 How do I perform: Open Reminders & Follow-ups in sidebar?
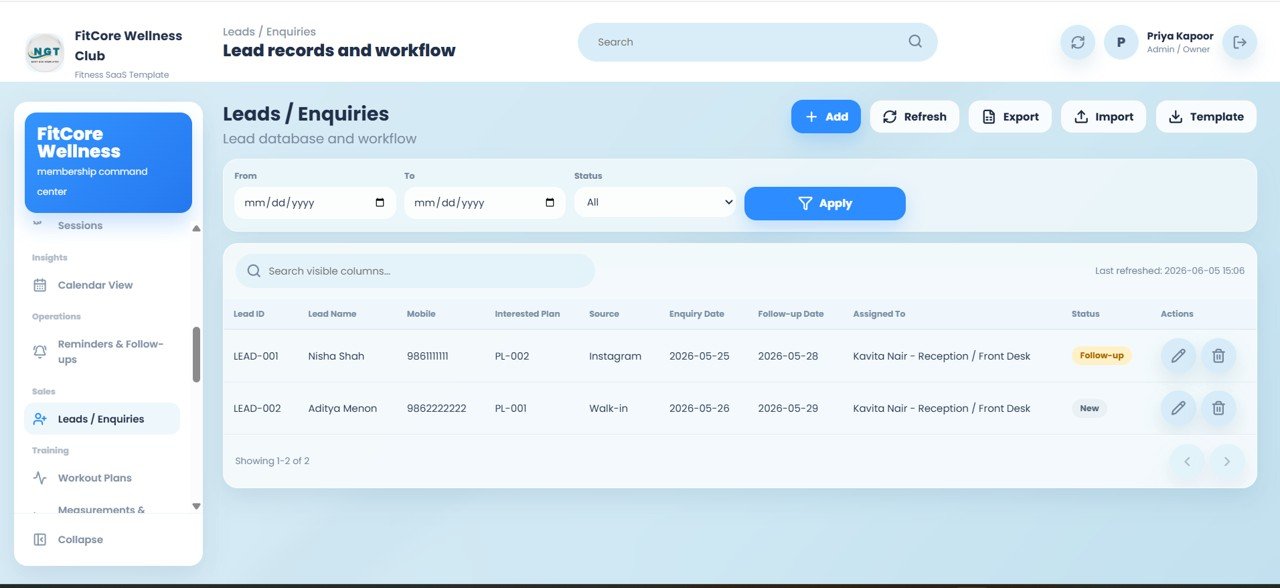point(102,351)
